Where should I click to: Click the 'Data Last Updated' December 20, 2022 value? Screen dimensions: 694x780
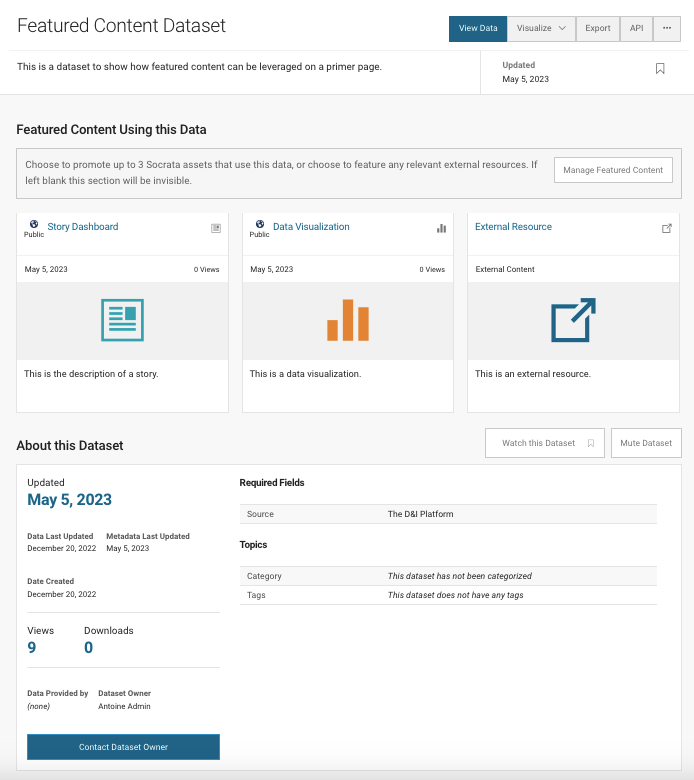[62, 548]
